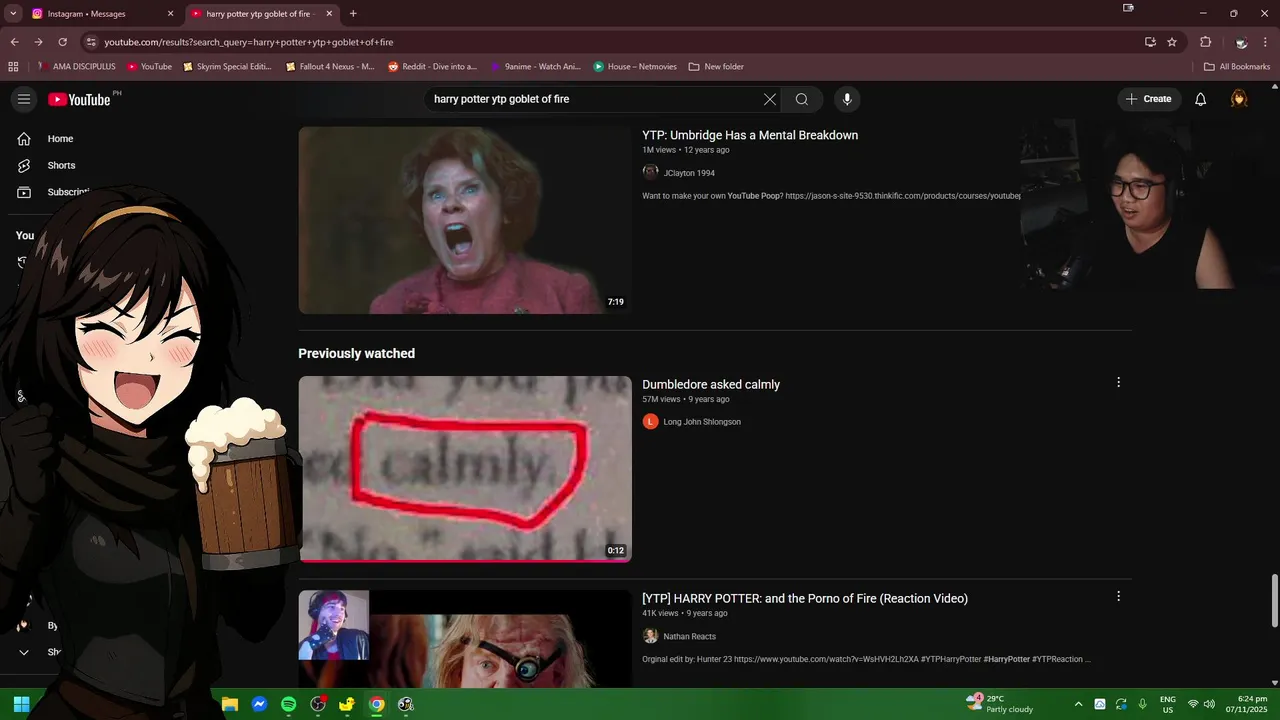1280x720 pixels.
Task: Open Reddit - Dive into bookmark
Action: pos(433,67)
